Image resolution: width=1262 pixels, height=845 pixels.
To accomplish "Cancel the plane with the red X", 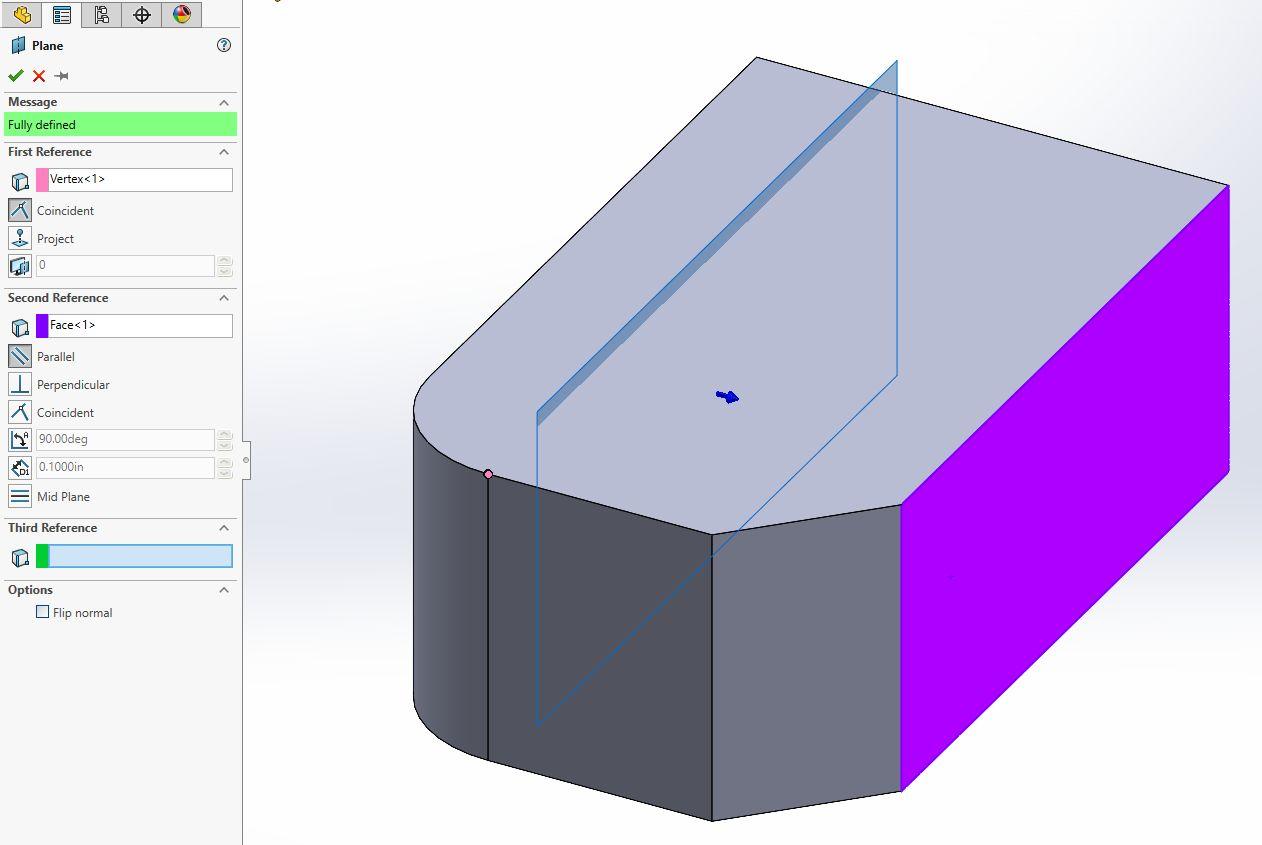I will [x=39, y=76].
